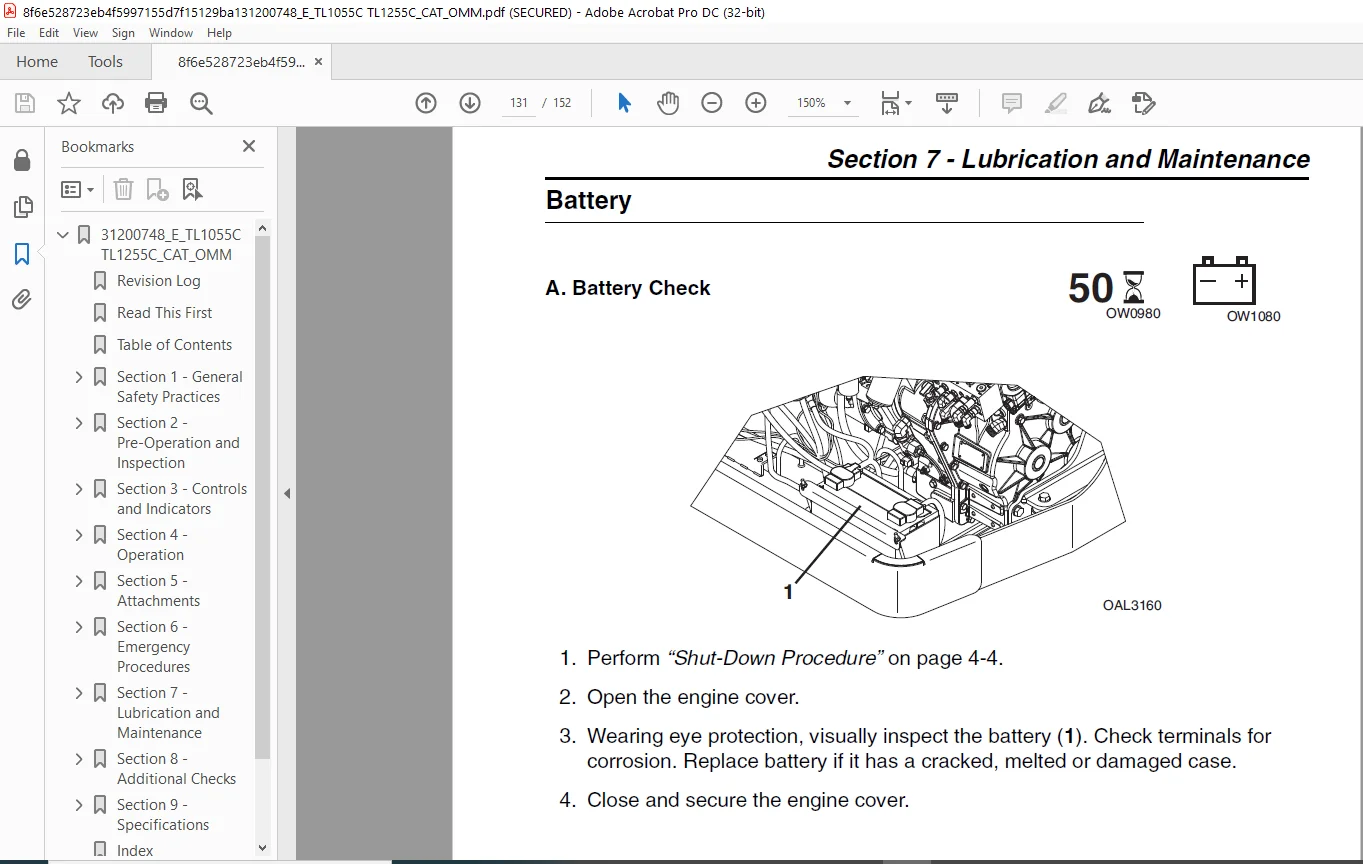Close the open document tab
The image size is (1363, 864).
pos(318,62)
